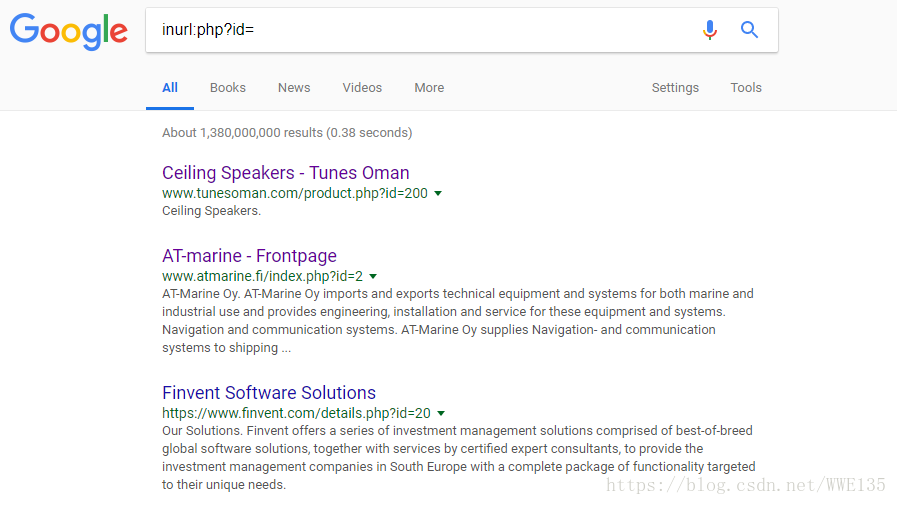The width and height of the screenshot is (897, 505).
Task: Switch to the News tab
Action: pyautogui.click(x=294, y=88)
